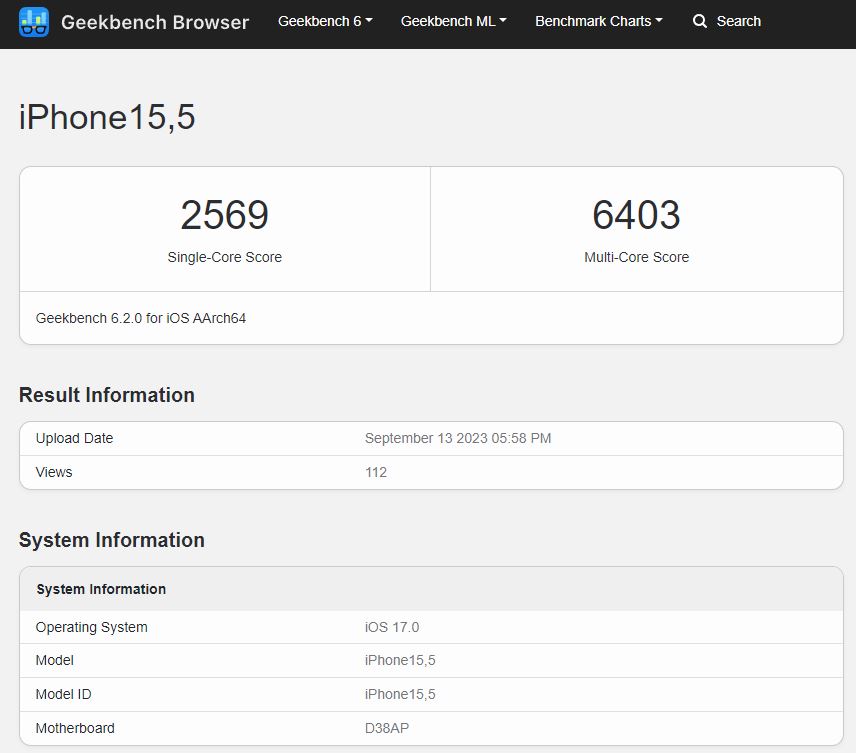Click the Model ID label
The image size is (856, 753).
pyautogui.click(x=63, y=695)
